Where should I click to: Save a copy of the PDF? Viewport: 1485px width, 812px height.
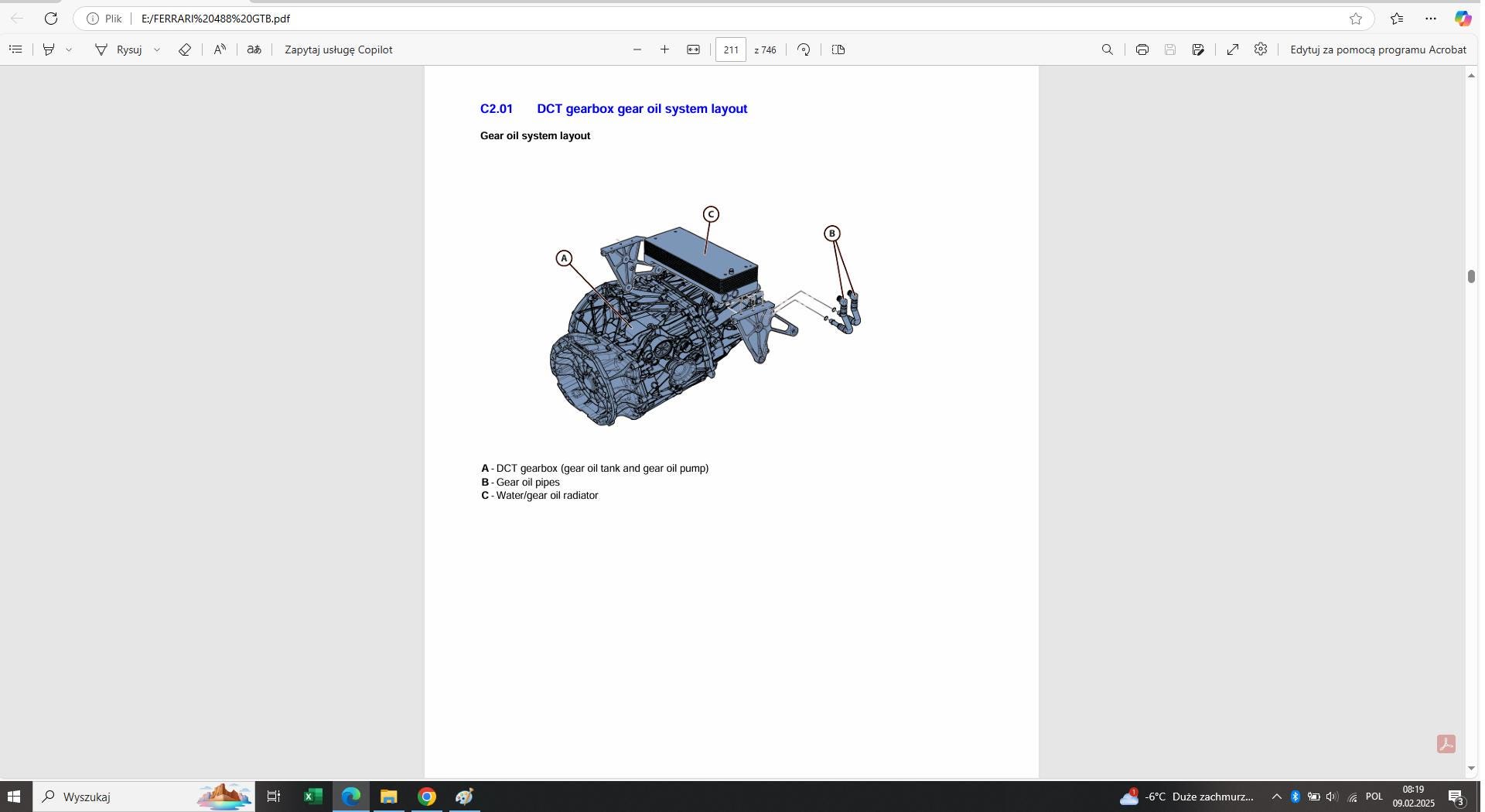point(1170,49)
